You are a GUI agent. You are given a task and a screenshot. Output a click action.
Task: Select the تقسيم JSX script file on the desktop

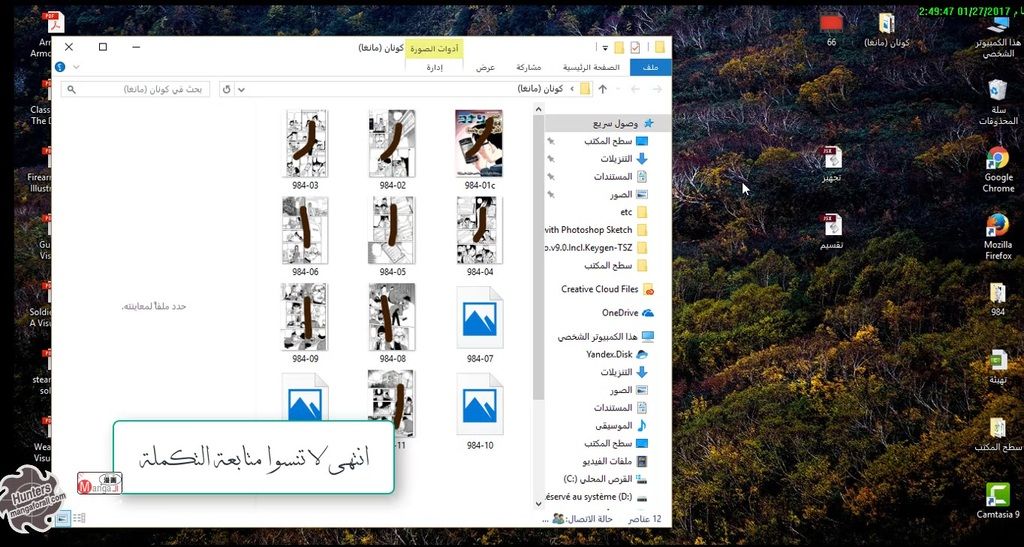[831, 231]
